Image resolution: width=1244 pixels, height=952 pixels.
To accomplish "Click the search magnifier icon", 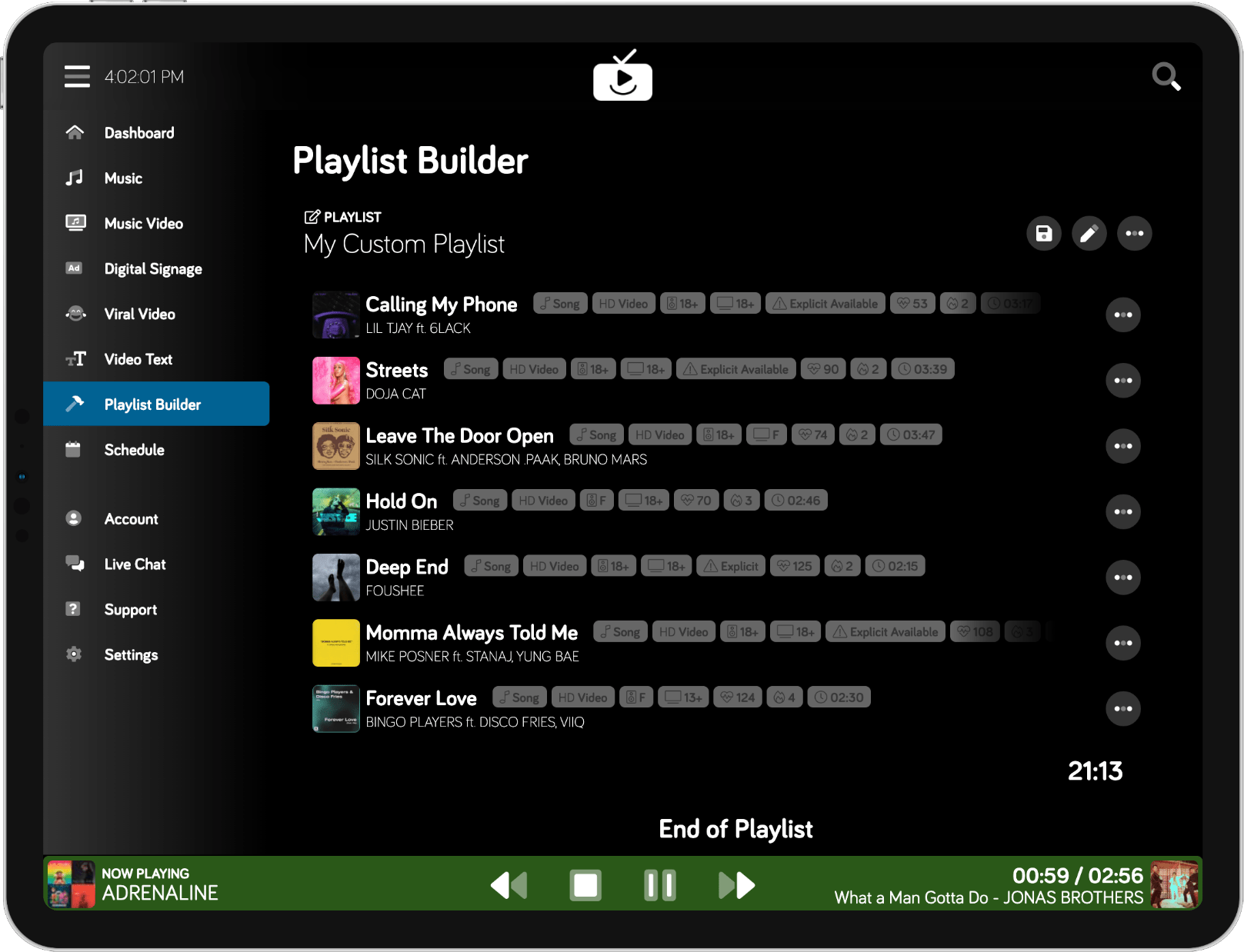I will (1166, 76).
